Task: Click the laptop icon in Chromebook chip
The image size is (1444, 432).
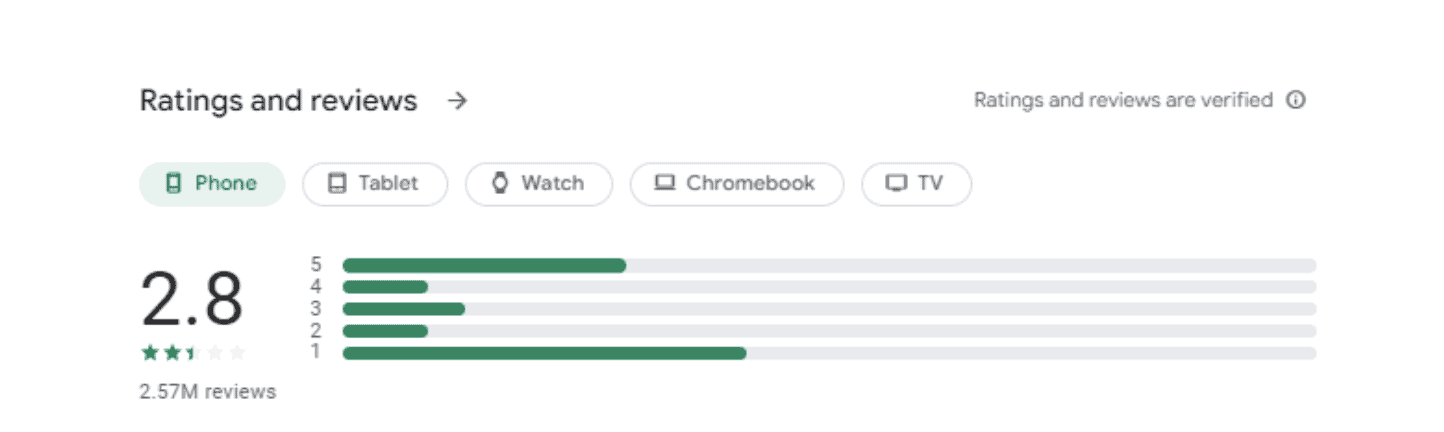Action: tap(664, 184)
